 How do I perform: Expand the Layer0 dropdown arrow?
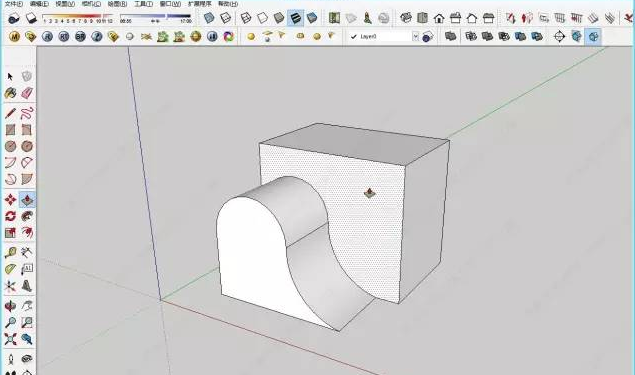pos(416,36)
